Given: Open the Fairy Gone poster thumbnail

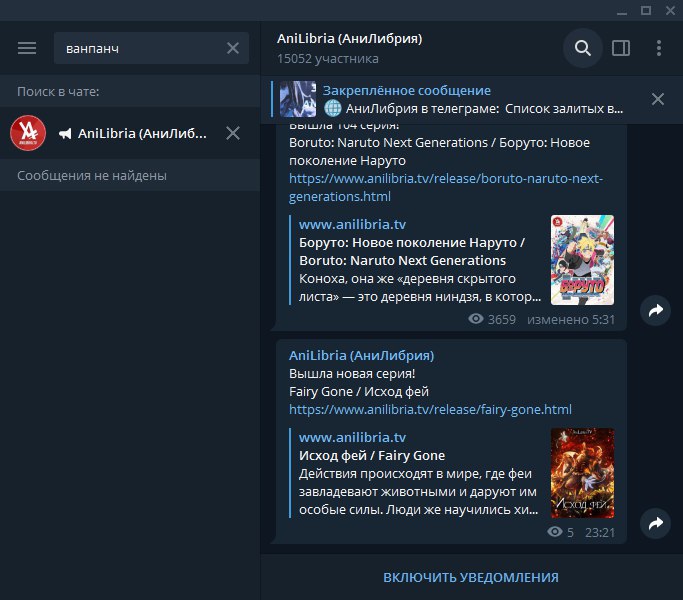Looking at the screenshot, I should (x=582, y=473).
